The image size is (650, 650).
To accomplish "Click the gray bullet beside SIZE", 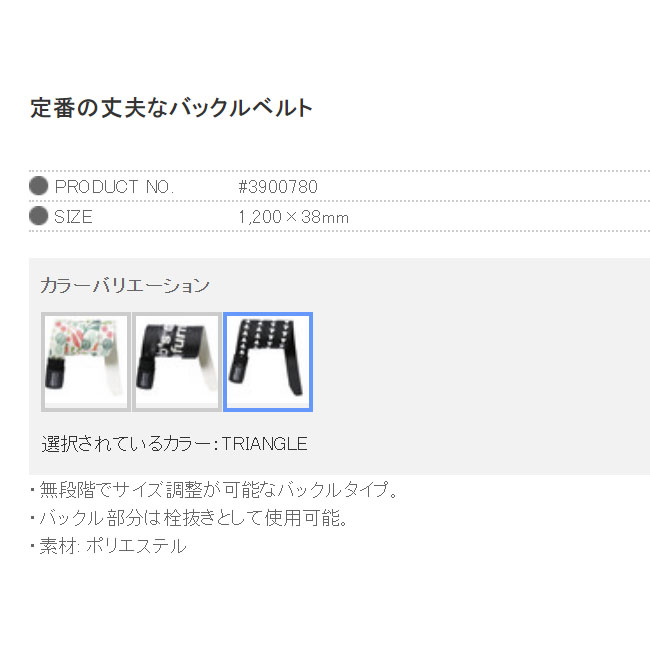I will click(39, 216).
